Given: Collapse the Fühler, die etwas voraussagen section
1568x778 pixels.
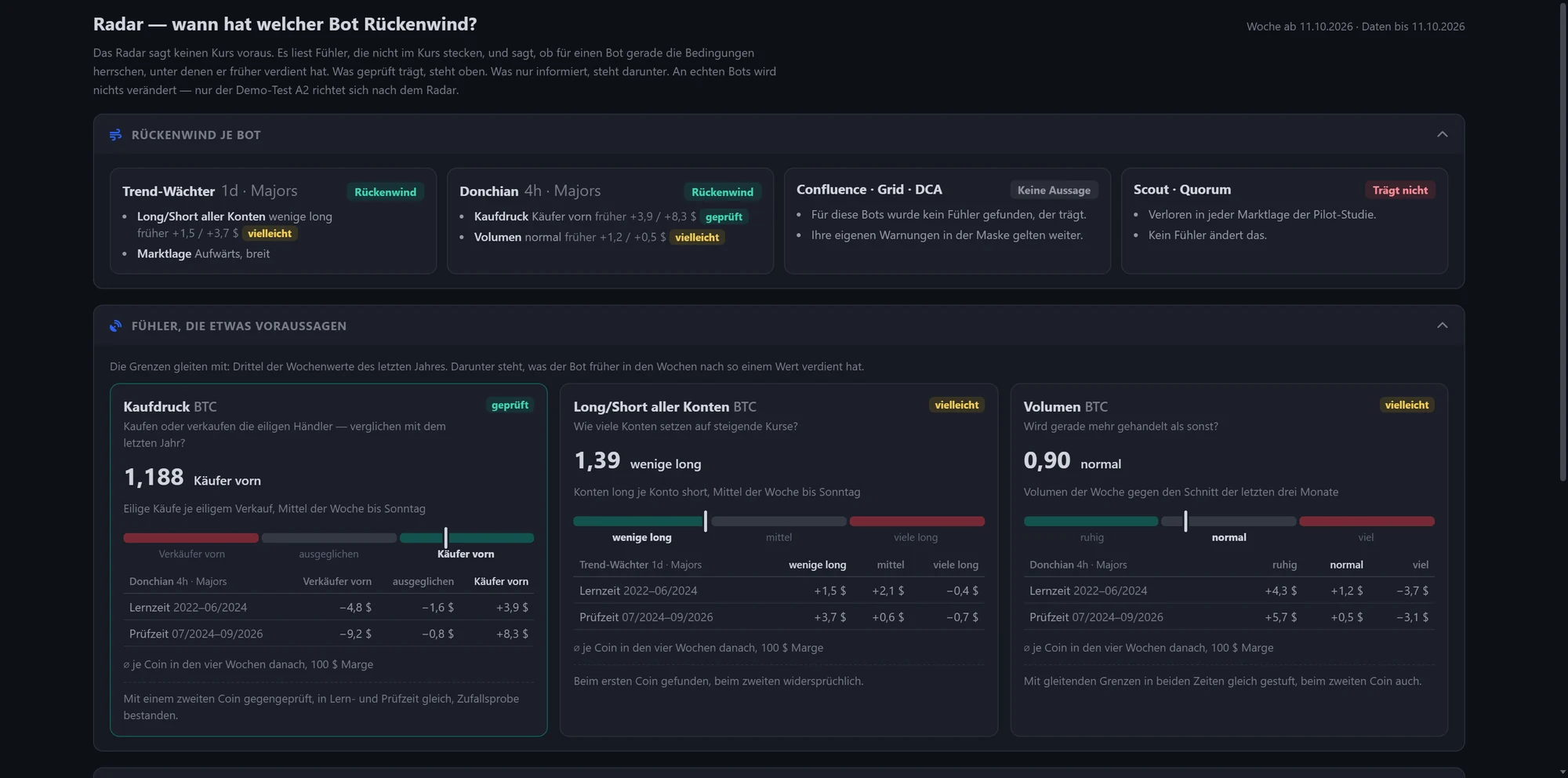Looking at the screenshot, I should 1442,325.
